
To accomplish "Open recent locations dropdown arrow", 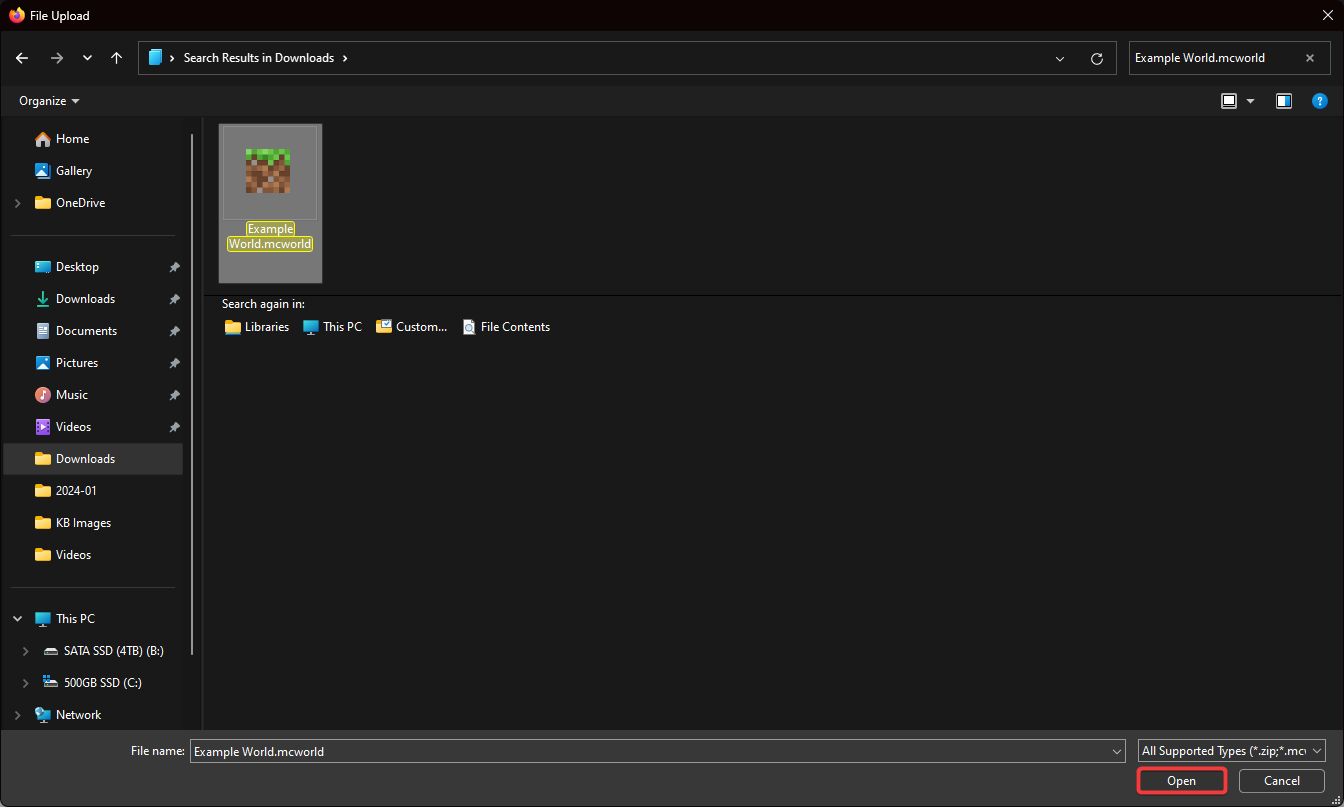I will point(87,58).
